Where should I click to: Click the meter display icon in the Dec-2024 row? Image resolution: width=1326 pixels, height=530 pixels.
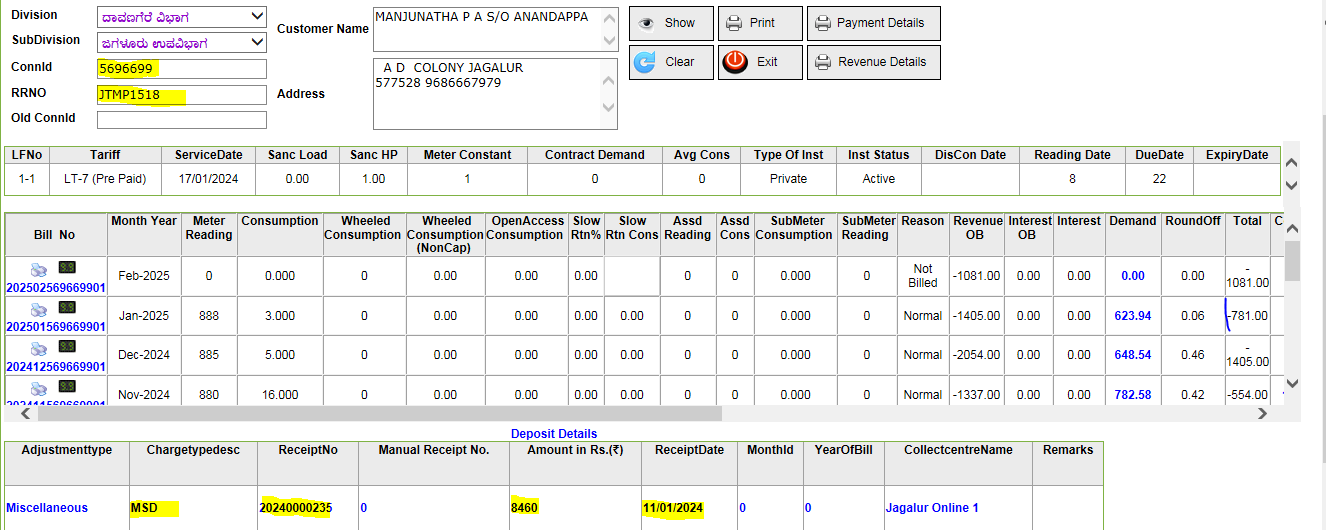[69, 347]
